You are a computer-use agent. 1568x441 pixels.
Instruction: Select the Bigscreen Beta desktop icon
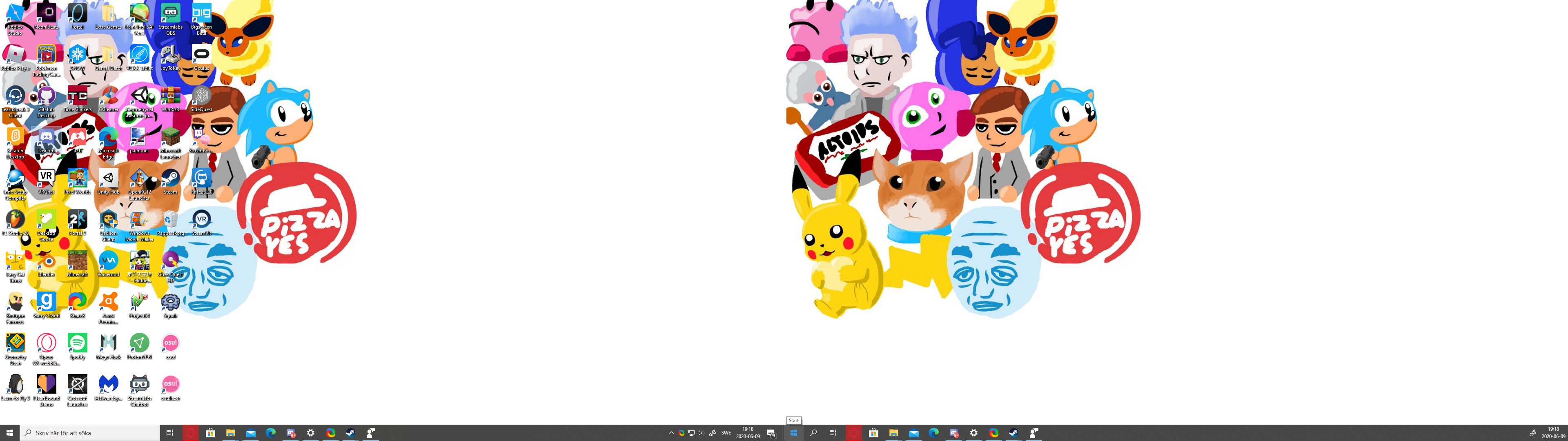click(201, 18)
